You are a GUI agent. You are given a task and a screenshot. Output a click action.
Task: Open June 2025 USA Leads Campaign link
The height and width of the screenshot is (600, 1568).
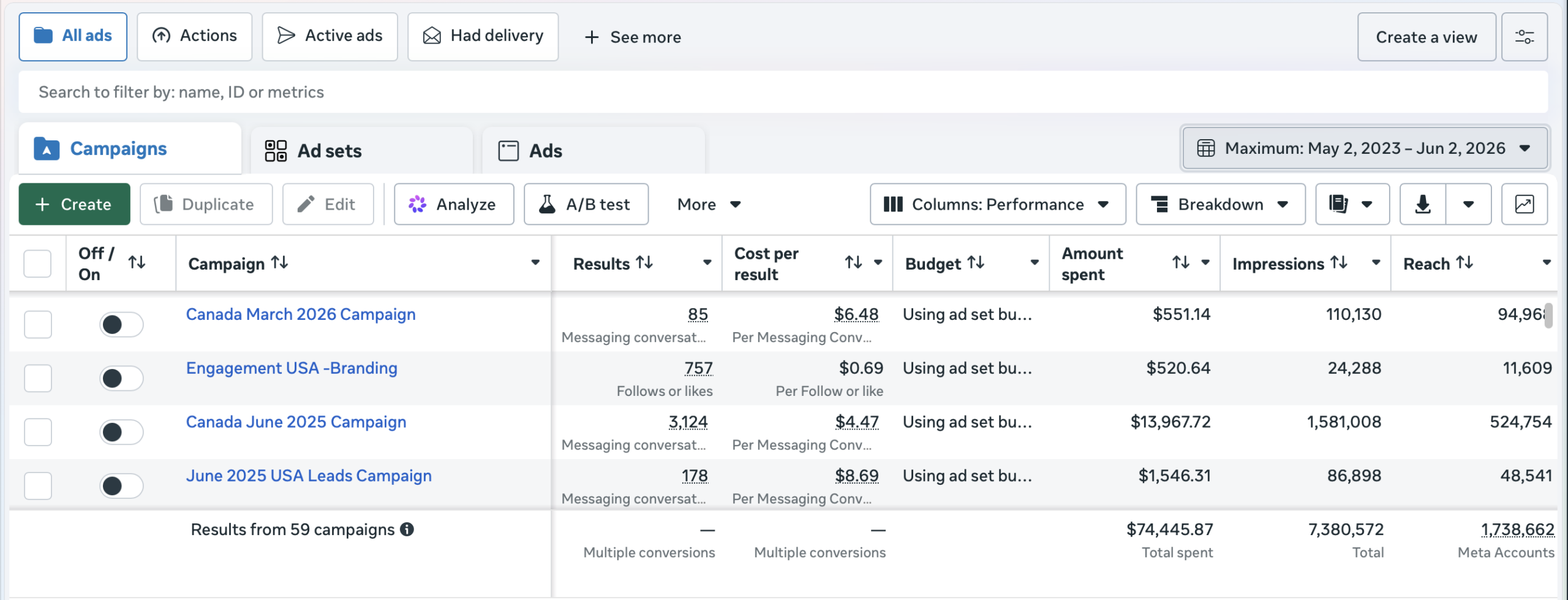309,476
